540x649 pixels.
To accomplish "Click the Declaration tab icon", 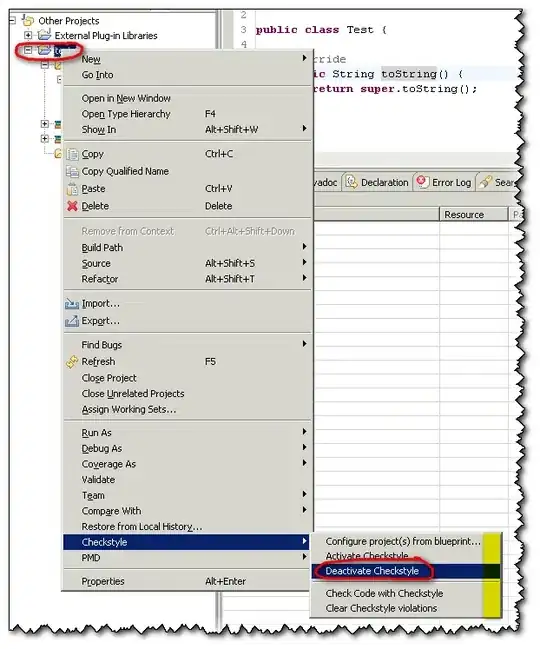I will (x=352, y=182).
